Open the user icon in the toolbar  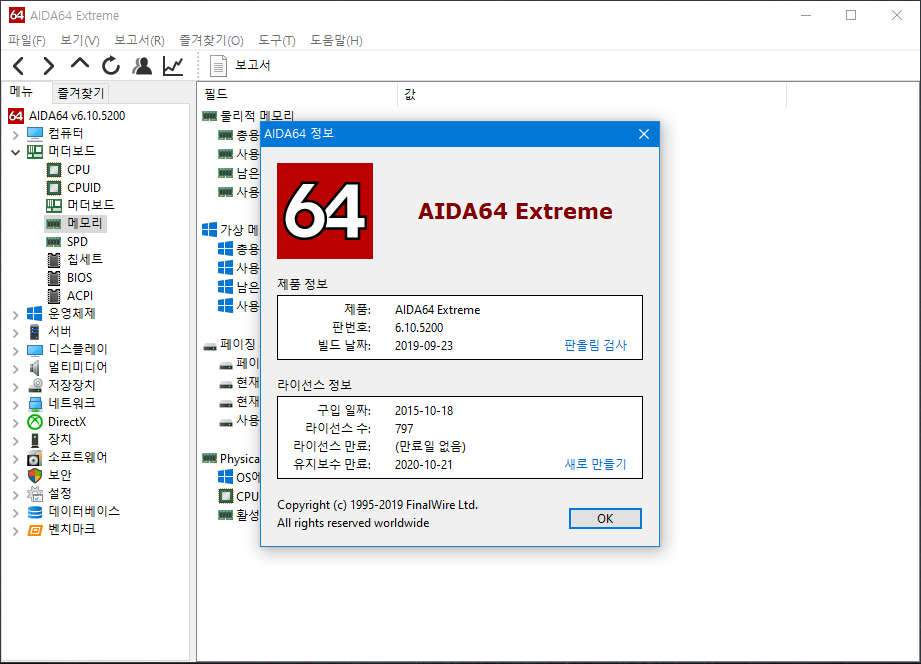click(142, 66)
